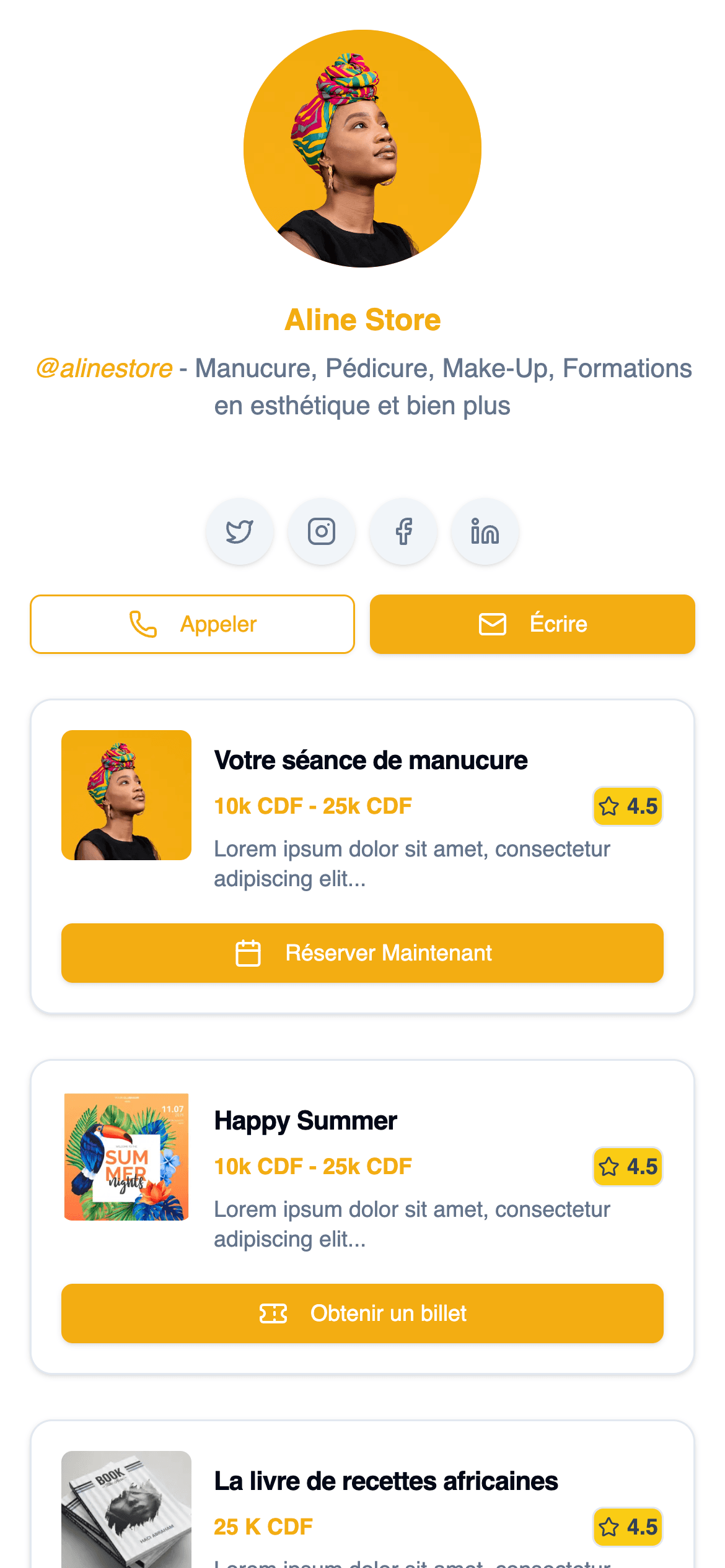The width and height of the screenshot is (725, 1568).
Task: Click the Happy Summer star rating badge
Action: click(x=628, y=1167)
